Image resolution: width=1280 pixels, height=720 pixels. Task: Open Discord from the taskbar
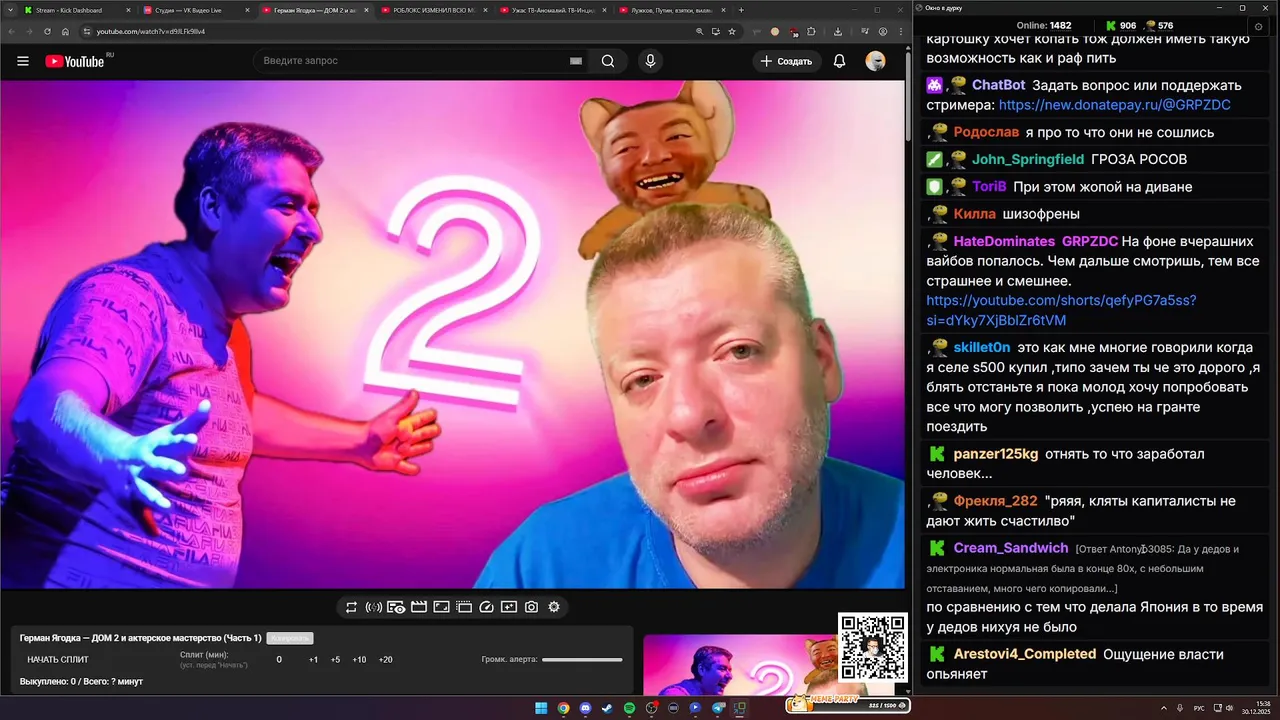tap(585, 708)
